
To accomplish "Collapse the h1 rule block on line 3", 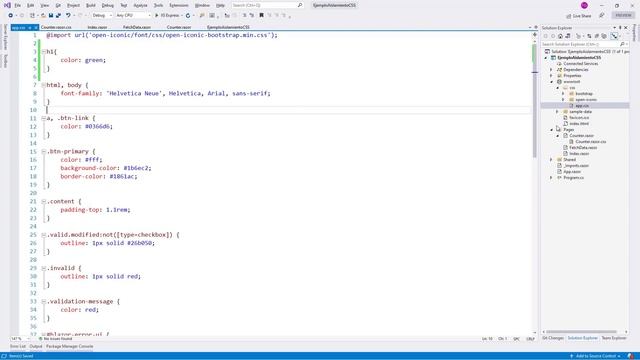I will pos(44,52).
